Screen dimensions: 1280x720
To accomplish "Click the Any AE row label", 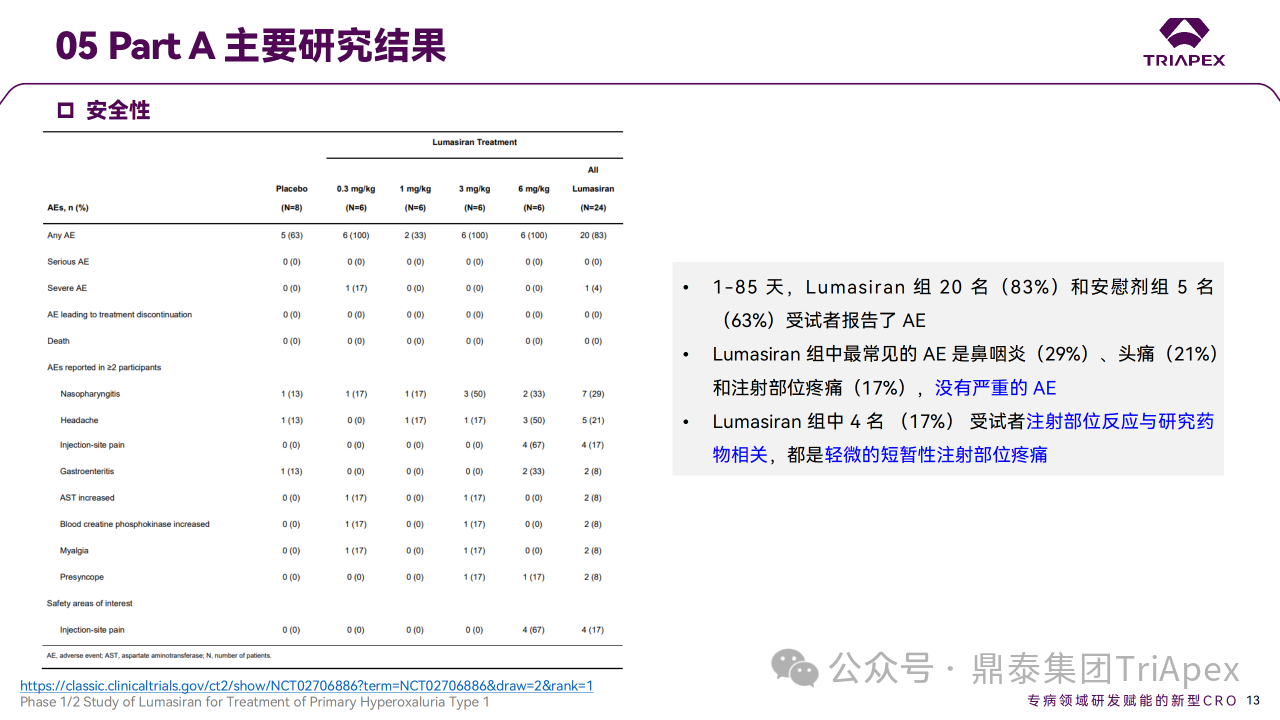I will (x=61, y=235).
